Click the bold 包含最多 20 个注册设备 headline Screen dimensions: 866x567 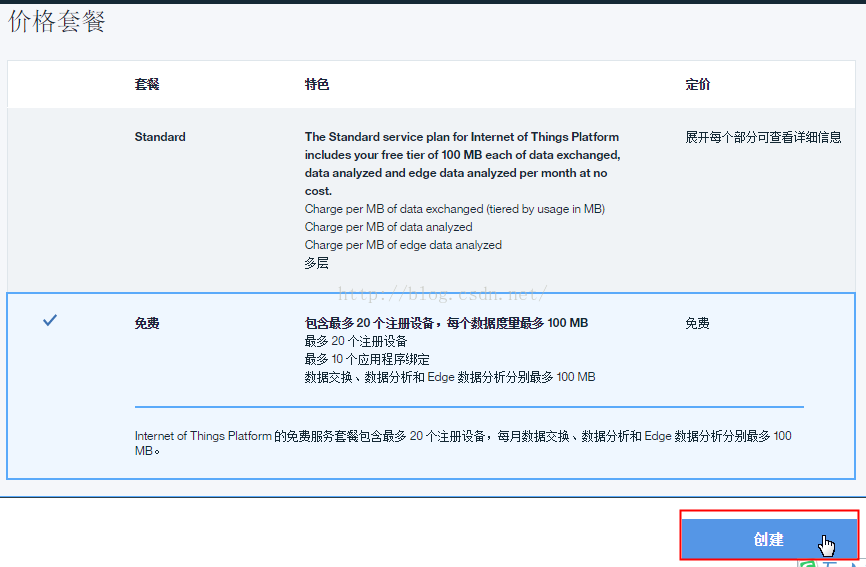point(446,323)
